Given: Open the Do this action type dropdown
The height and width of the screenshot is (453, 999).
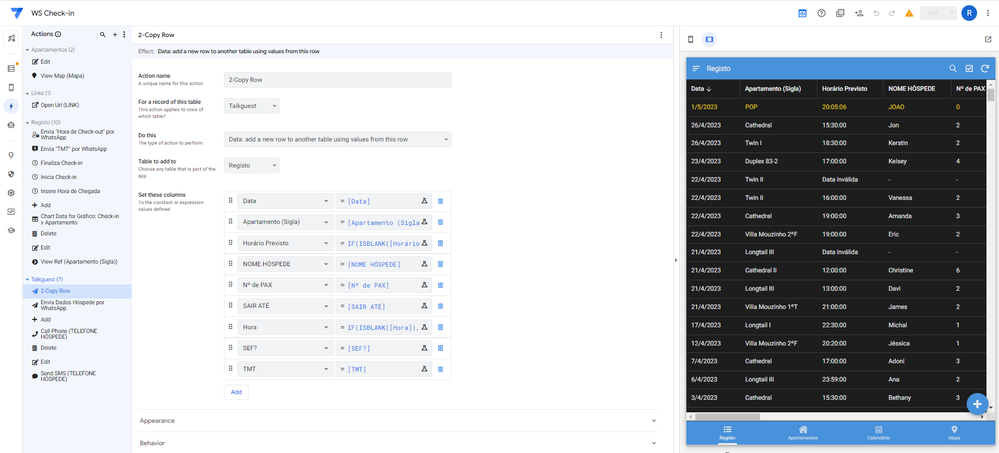Looking at the screenshot, I should pos(338,139).
